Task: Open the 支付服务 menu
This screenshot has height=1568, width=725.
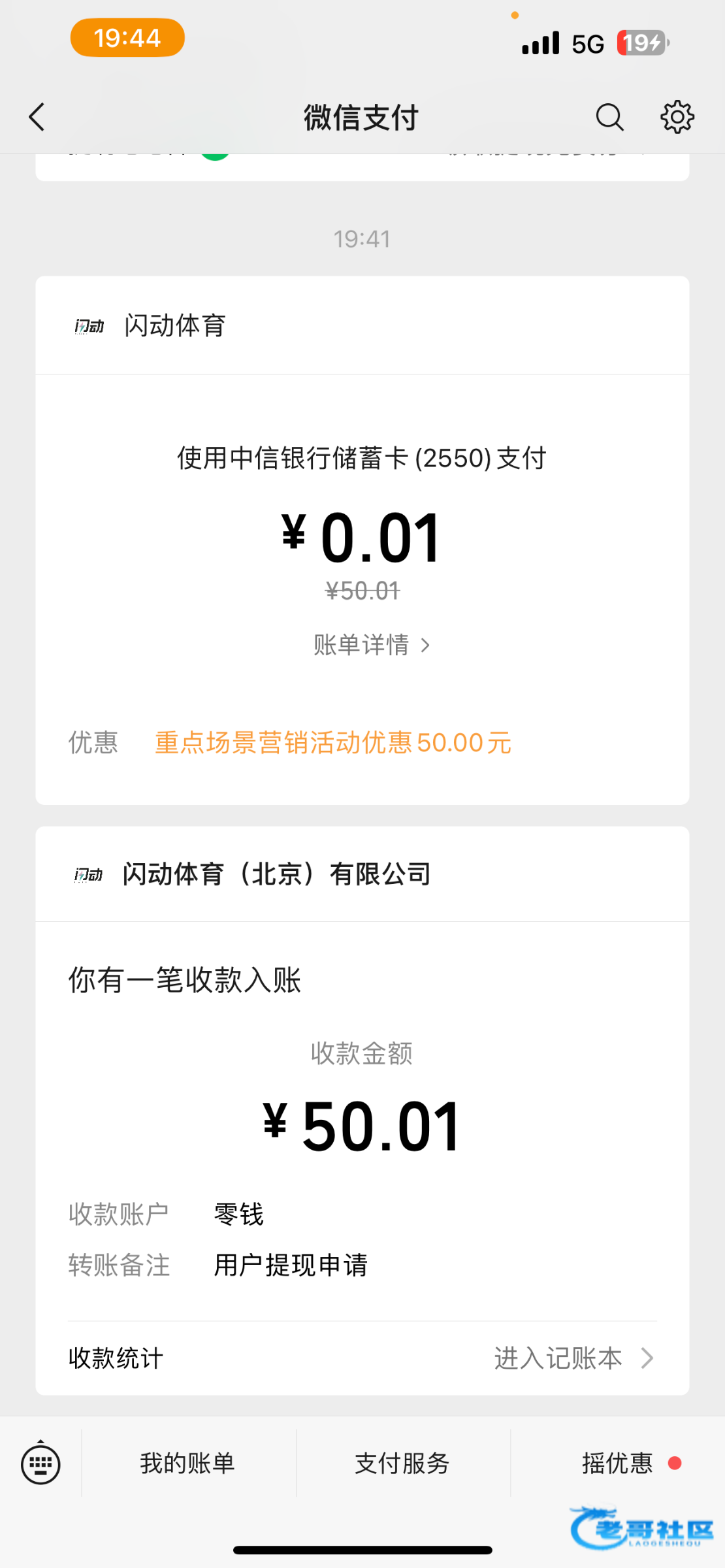Action: 402,1463
